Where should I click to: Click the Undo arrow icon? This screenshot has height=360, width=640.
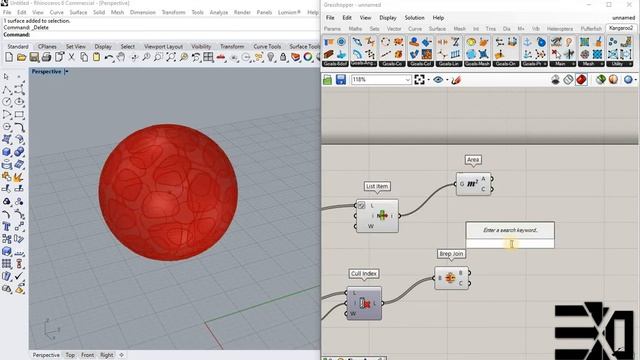(x=109, y=58)
